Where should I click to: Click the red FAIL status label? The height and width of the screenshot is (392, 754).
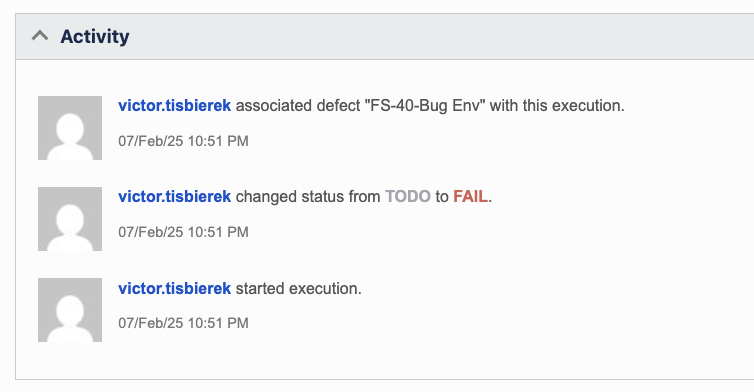pos(470,196)
